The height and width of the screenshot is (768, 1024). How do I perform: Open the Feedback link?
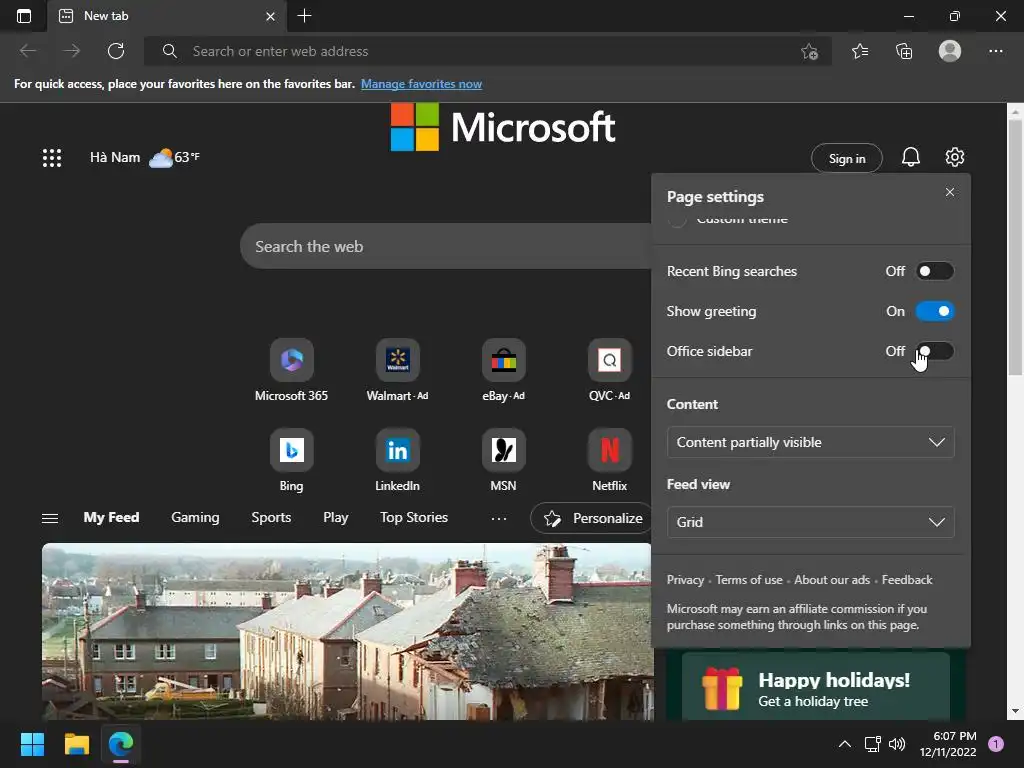[907, 580]
